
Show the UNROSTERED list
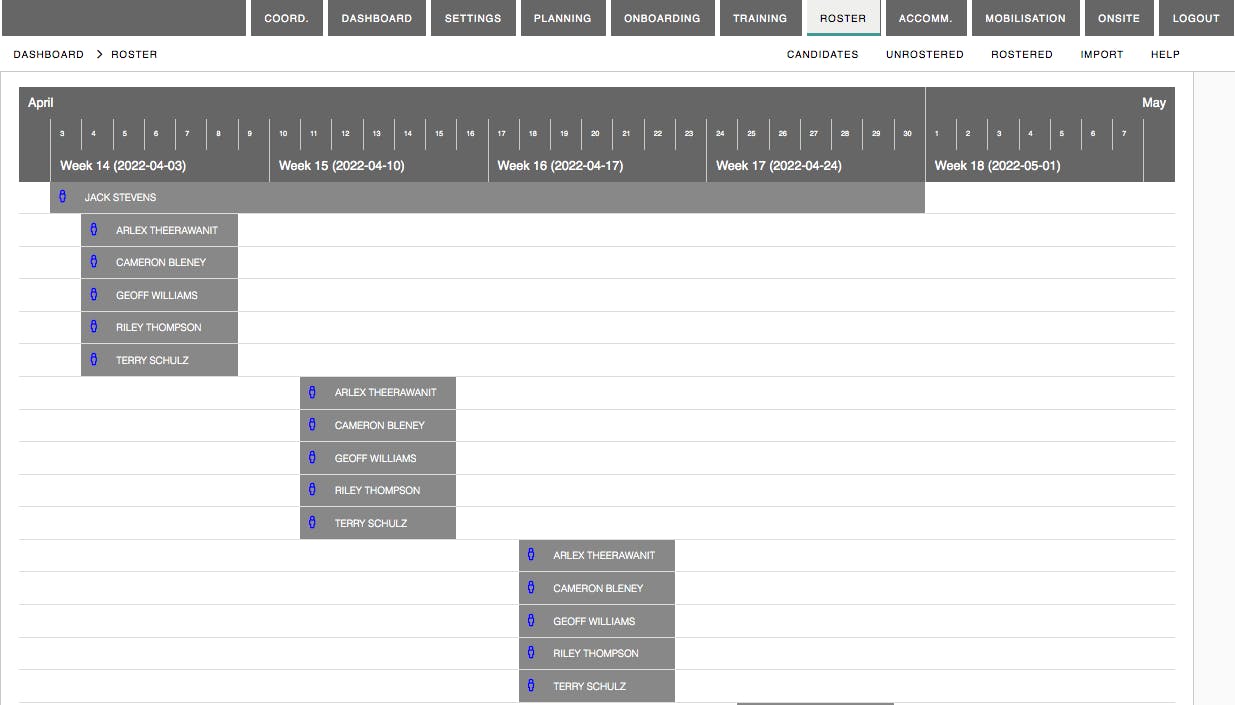[x=925, y=55]
